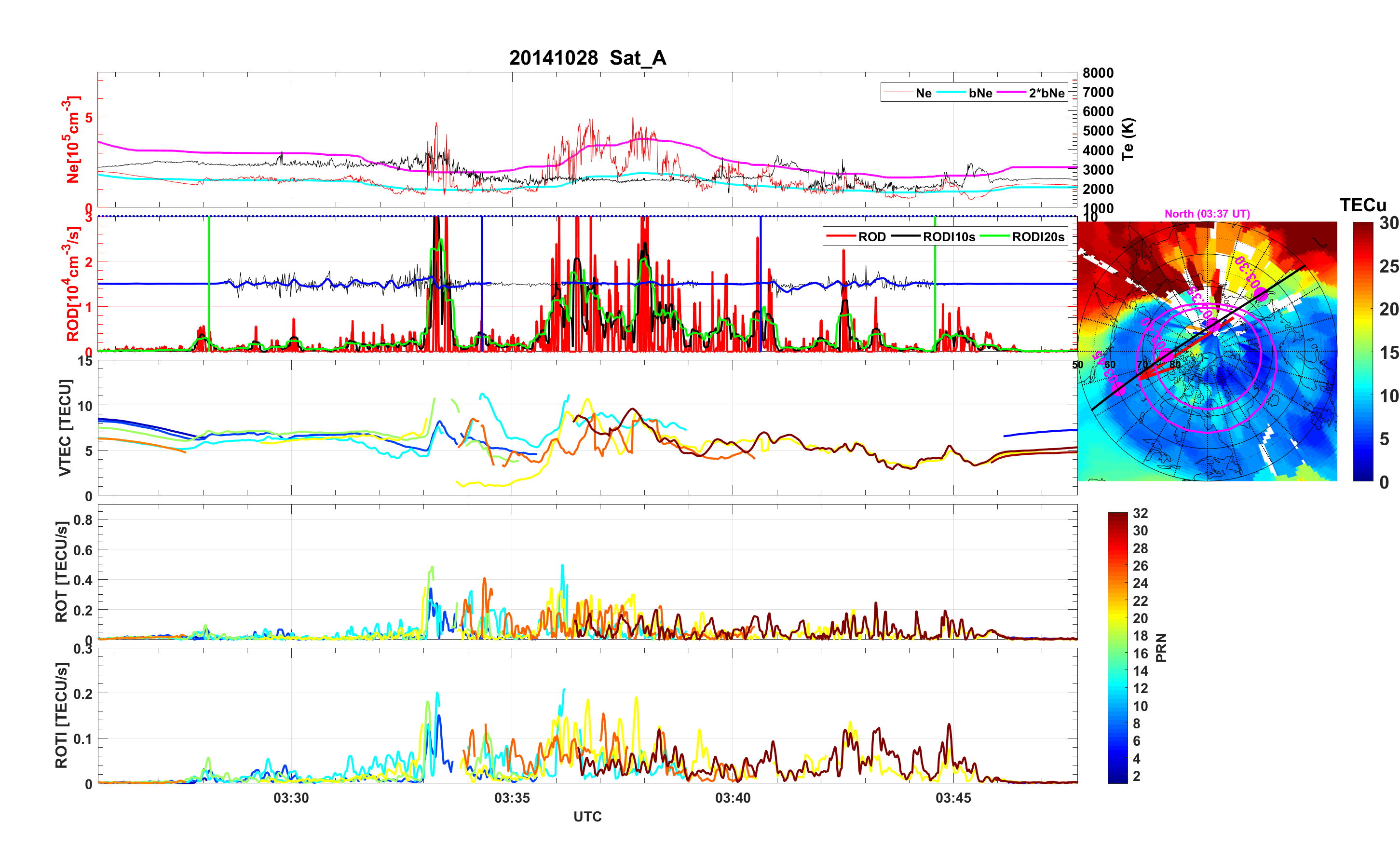Viewport: 1400px width, 847px height.
Task: Click the 'ROD' legend entry
Action: point(856,236)
